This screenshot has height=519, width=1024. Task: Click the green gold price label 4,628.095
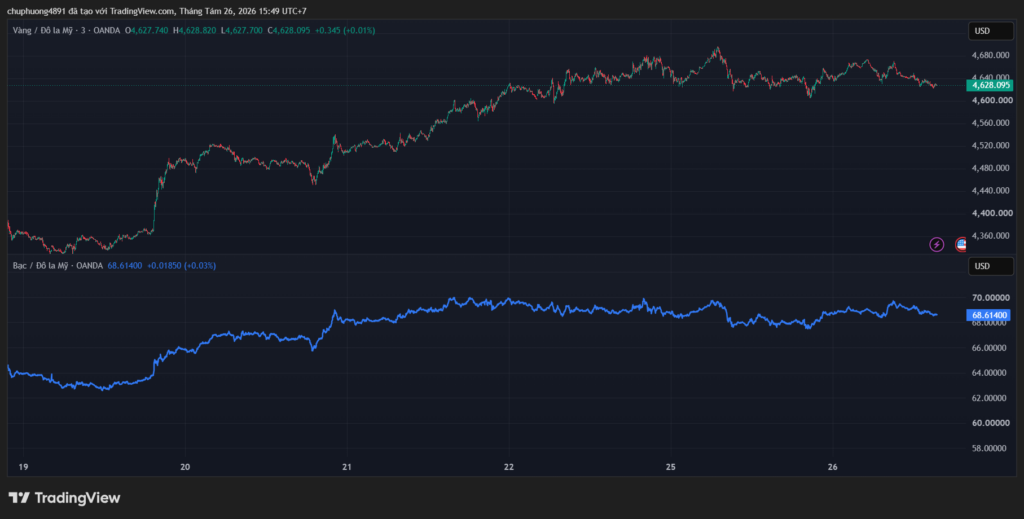[x=990, y=85]
